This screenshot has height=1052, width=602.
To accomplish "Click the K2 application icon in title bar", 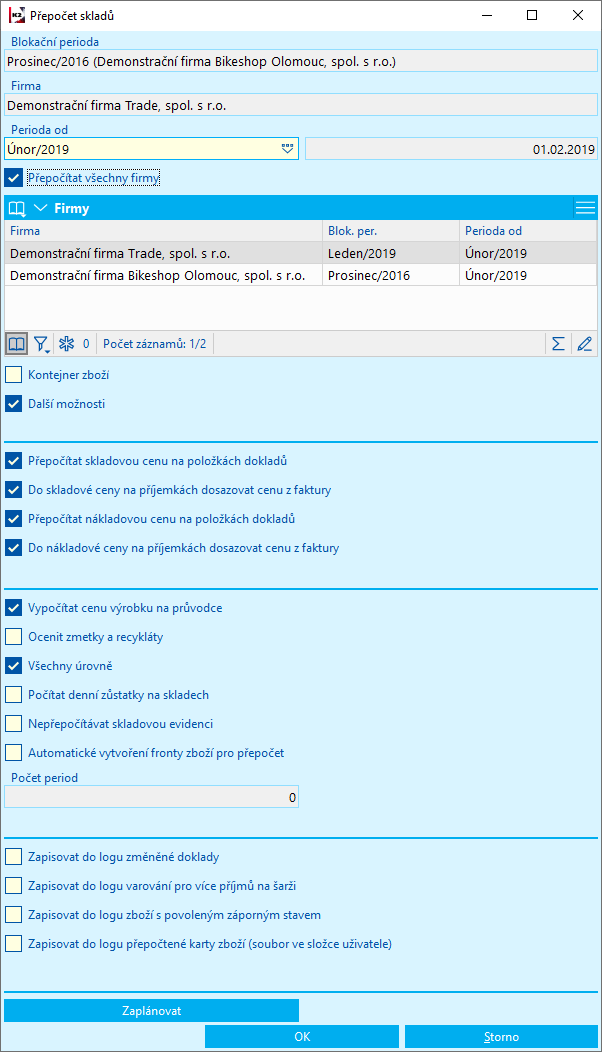I will (x=17, y=15).
